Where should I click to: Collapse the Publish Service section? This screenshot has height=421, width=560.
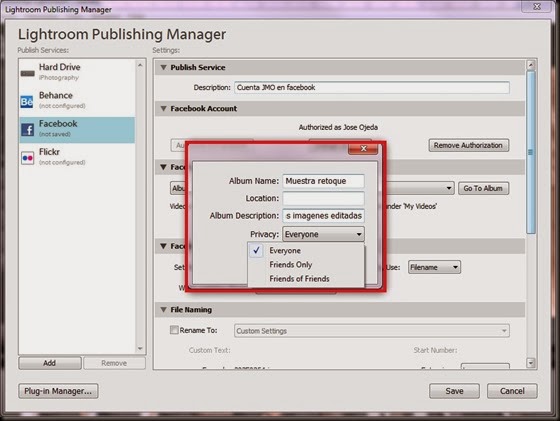click(x=164, y=67)
